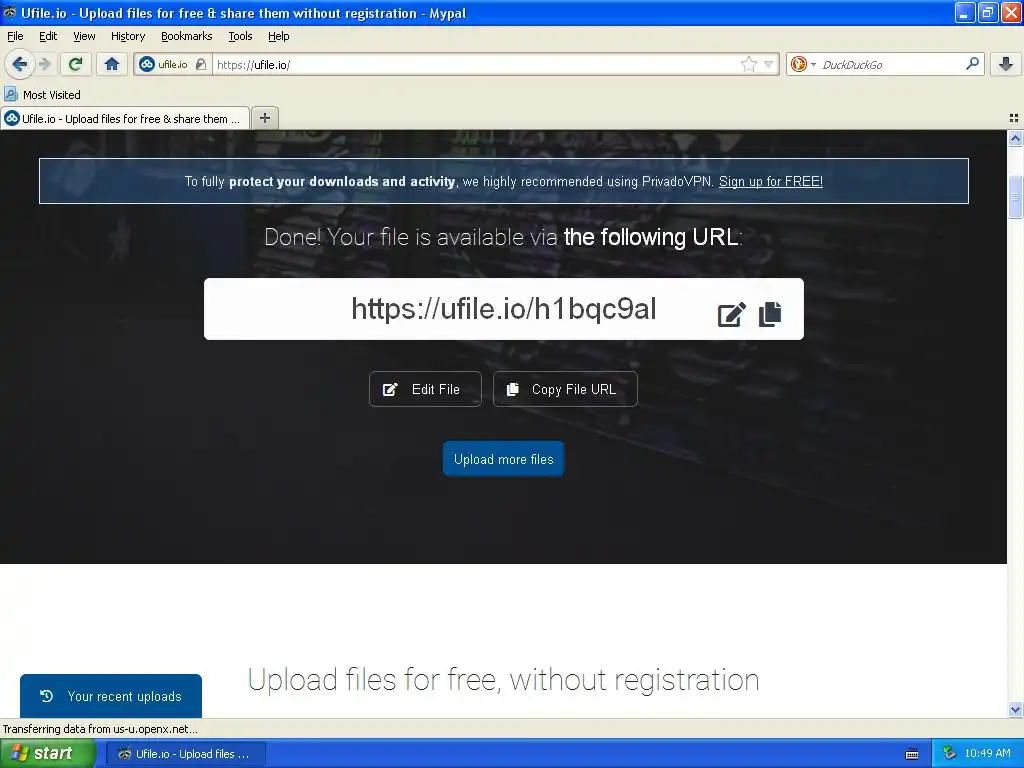Open the address bar history dropdown arrow
The height and width of the screenshot is (768, 1024).
coord(769,64)
